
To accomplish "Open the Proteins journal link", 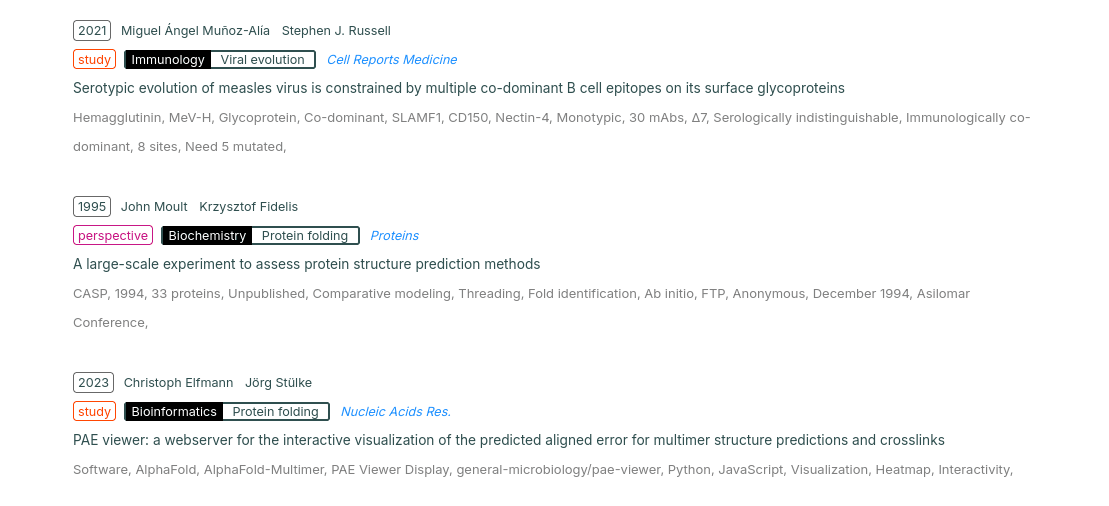I will pyautogui.click(x=394, y=236).
